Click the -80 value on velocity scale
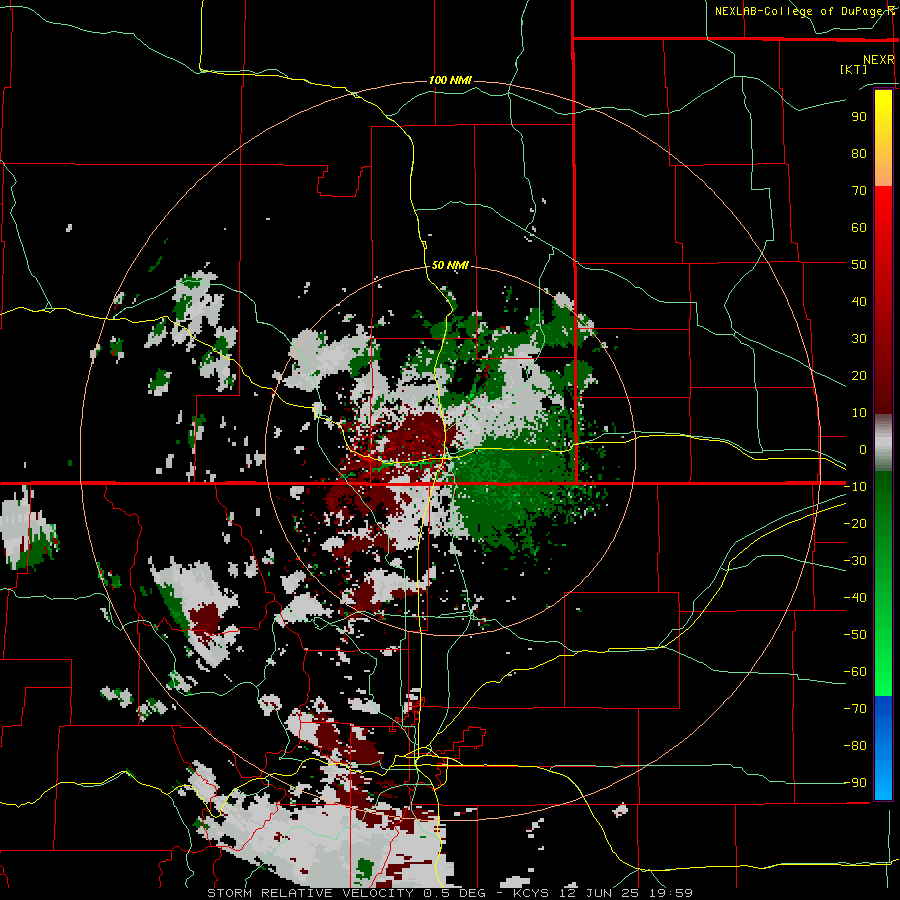The width and height of the screenshot is (900, 900). pos(856,746)
